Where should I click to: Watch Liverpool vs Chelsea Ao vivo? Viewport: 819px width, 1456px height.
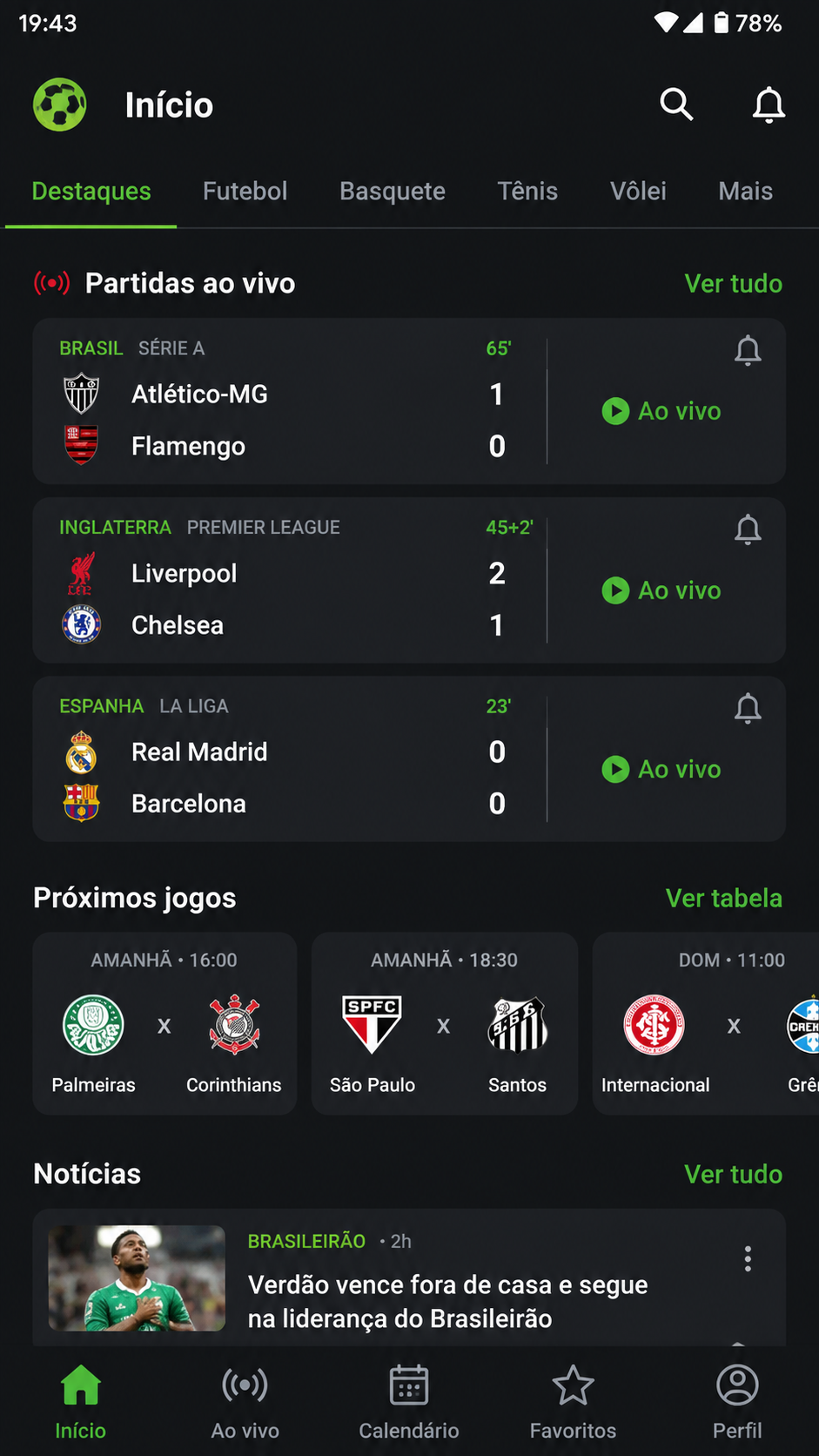(661, 590)
